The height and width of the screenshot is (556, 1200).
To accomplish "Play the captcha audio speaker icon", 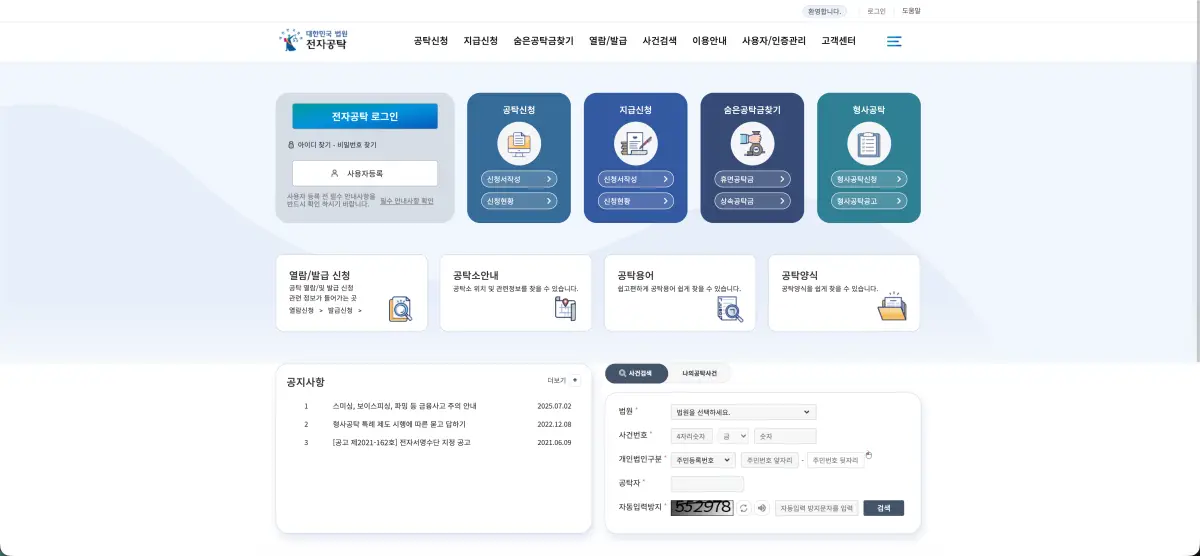I will point(762,508).
